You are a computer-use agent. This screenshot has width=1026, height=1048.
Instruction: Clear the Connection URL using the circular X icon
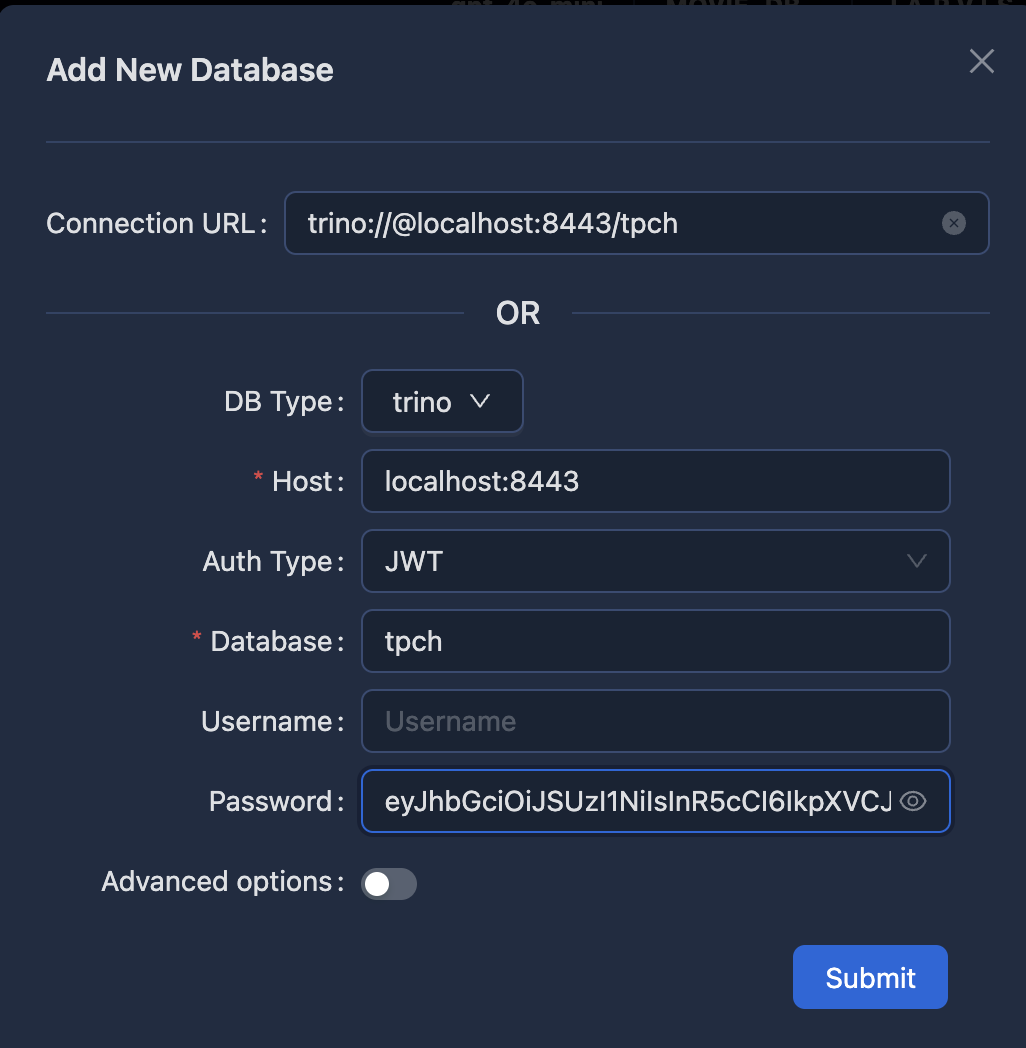coord(953,223)
